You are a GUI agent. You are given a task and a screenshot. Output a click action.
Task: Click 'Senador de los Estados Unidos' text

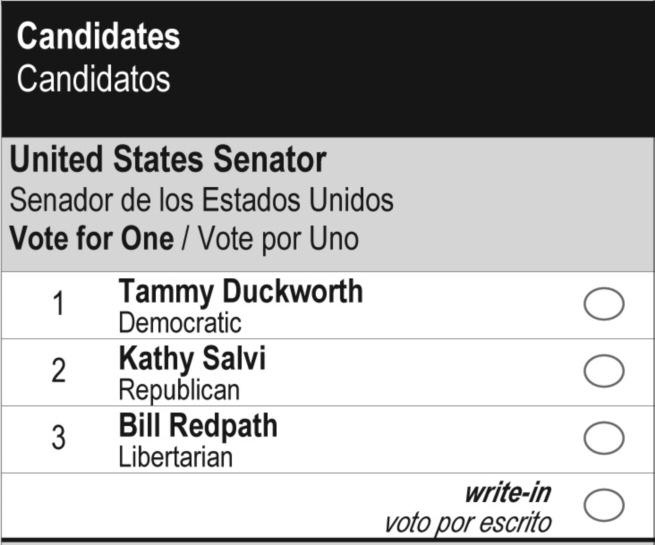click(202, 200)
